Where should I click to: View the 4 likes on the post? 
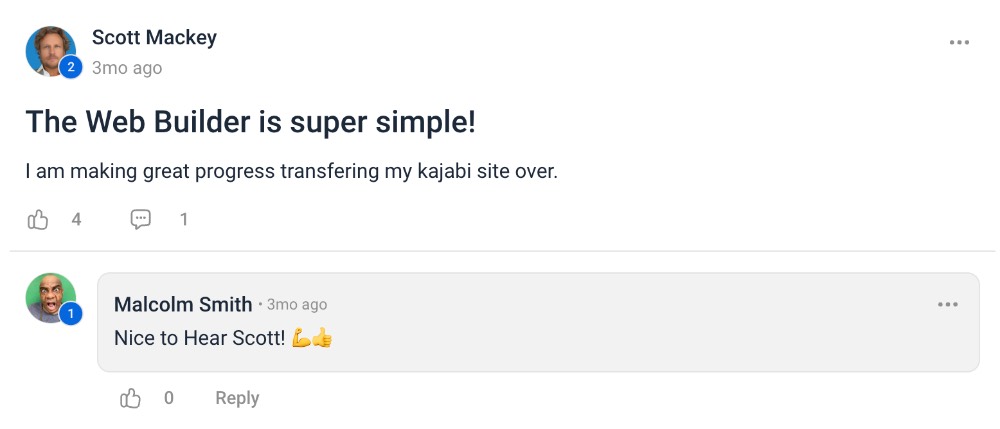click(x=76, y=219)
